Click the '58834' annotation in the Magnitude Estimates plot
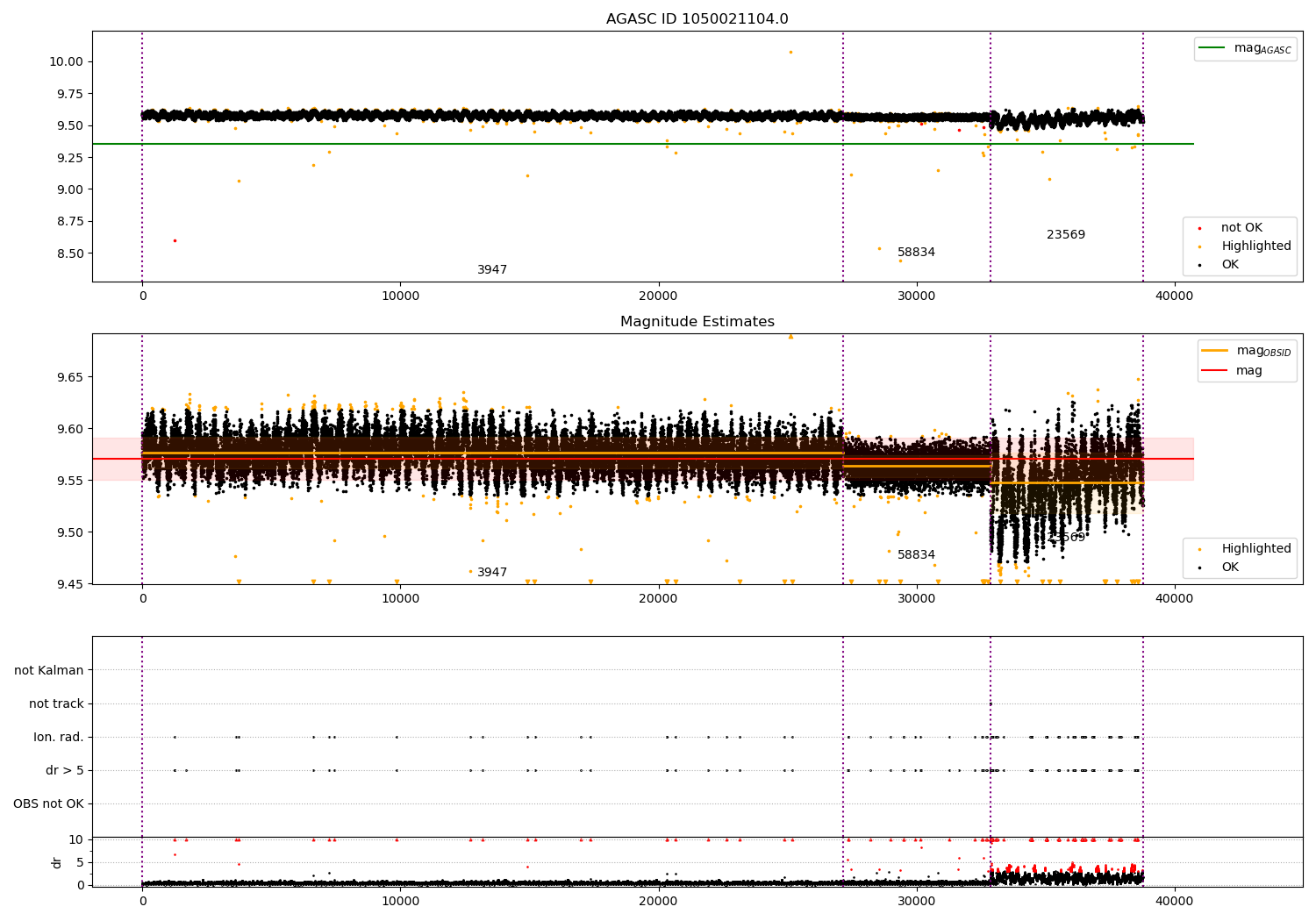Screen dimensions: 1316x921 (916, 555)
